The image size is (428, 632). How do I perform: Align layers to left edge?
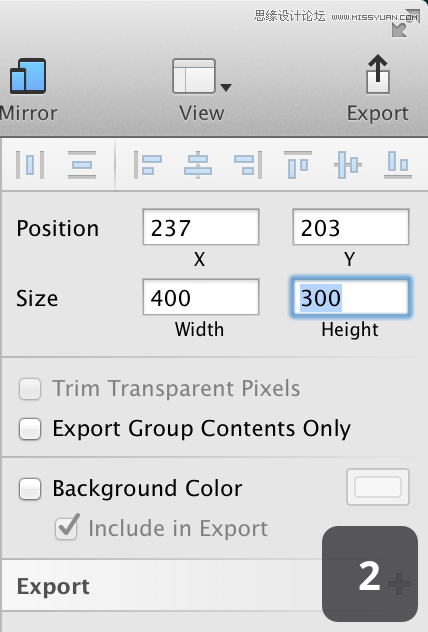click(x=148, y=164)
